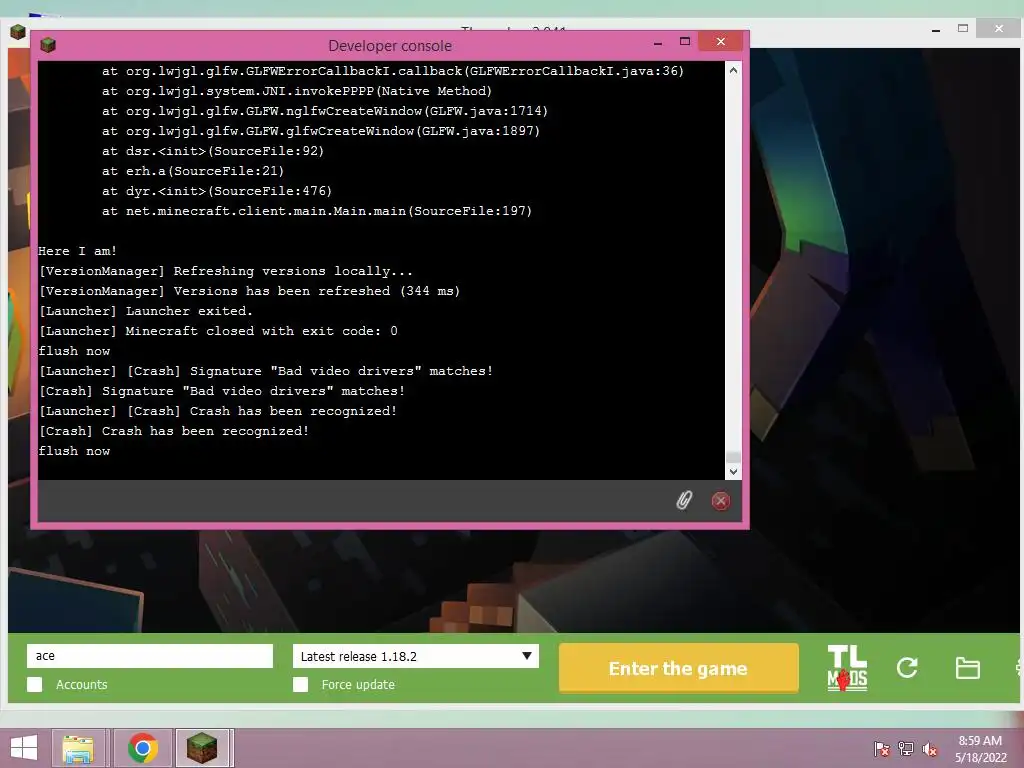Open Windows Start button
Screen dimensions: 1024x768
[24, 748]
